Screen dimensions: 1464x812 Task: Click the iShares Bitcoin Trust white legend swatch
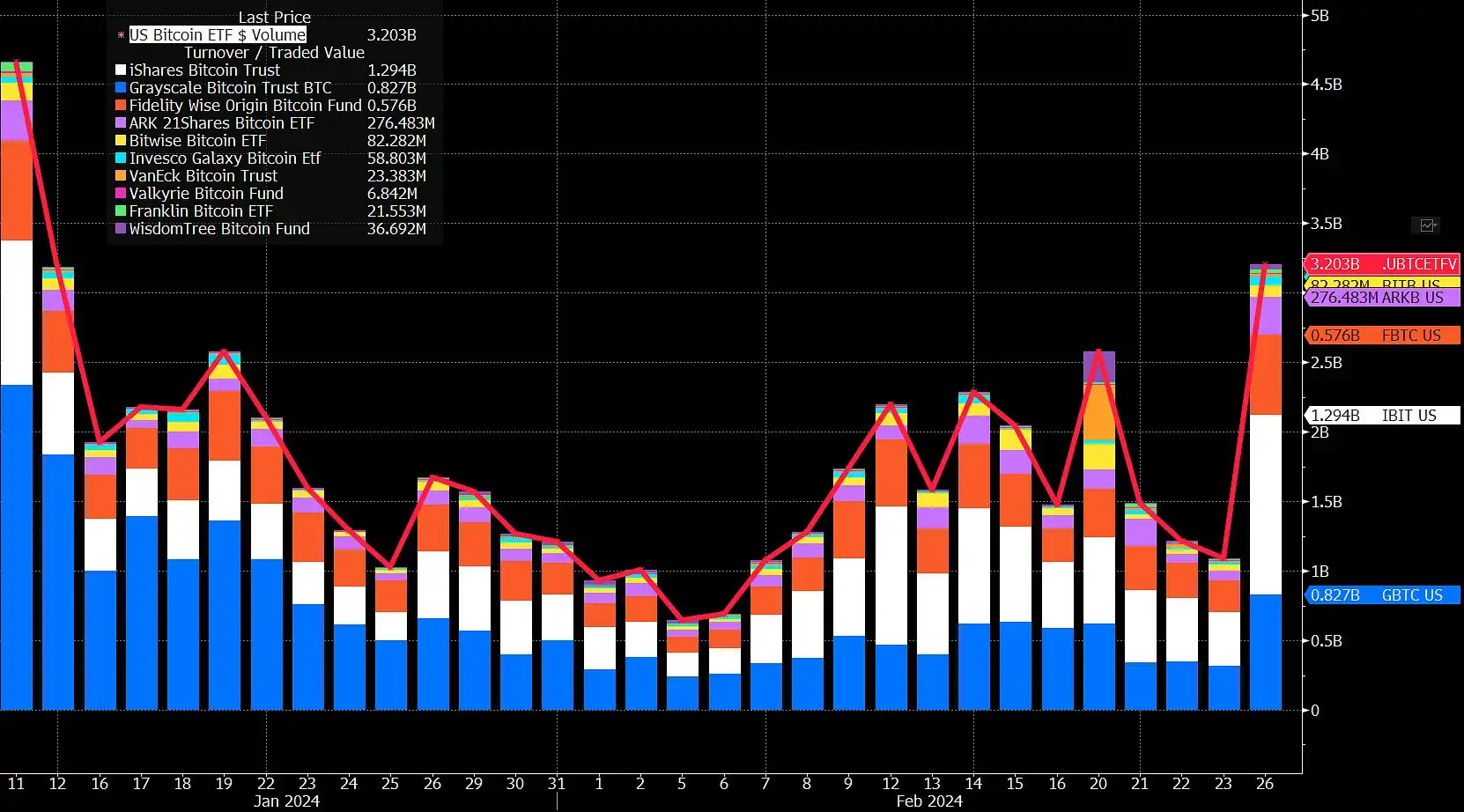(x=121, y=70)
